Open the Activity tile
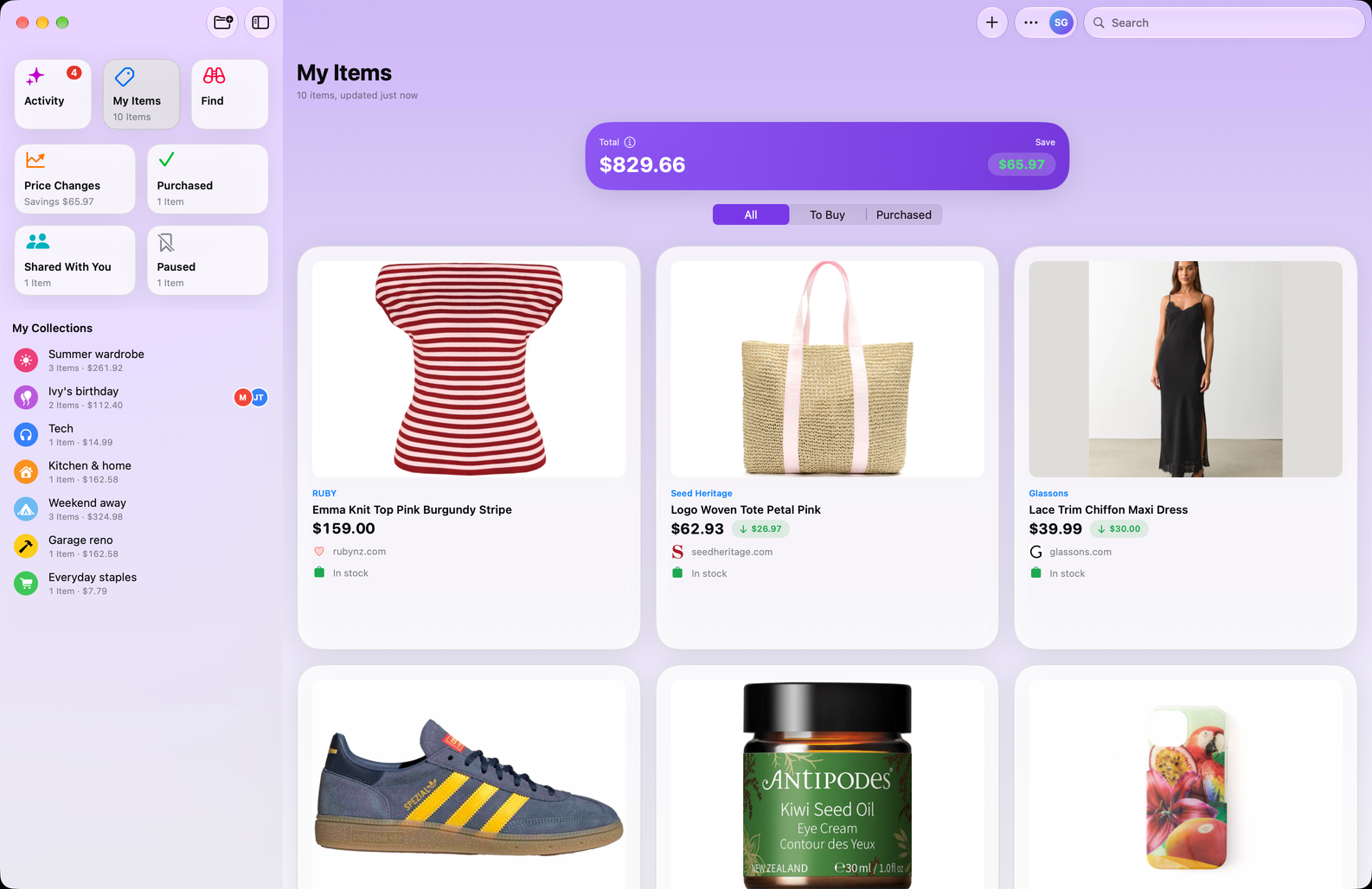The height and width of the screenshot is (889, 1372). (x=53, y=94)
